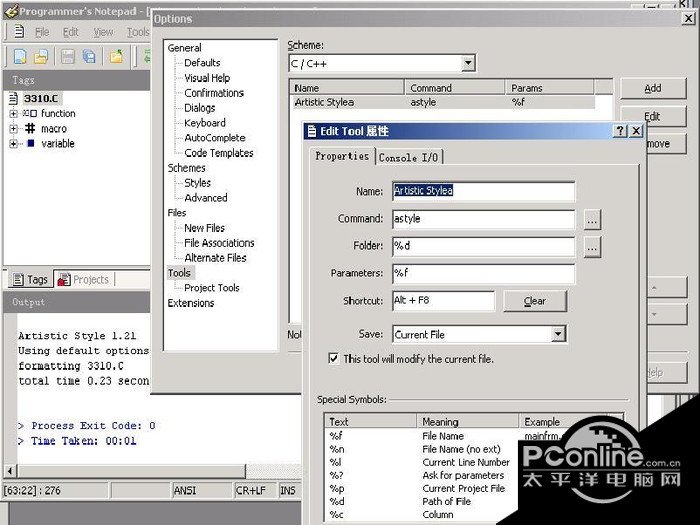Browse for command with the ellipsis button

point(592,219)
